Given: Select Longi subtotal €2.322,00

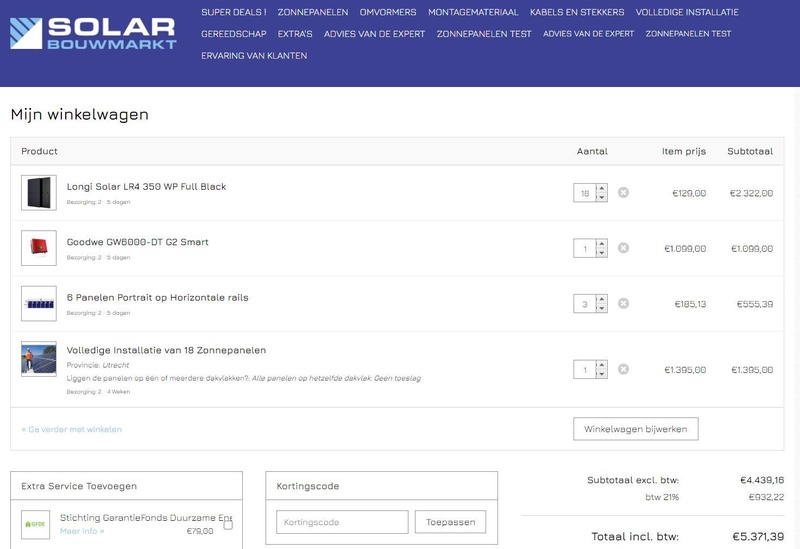Looking at the screenshot, I should coord(752,193).
